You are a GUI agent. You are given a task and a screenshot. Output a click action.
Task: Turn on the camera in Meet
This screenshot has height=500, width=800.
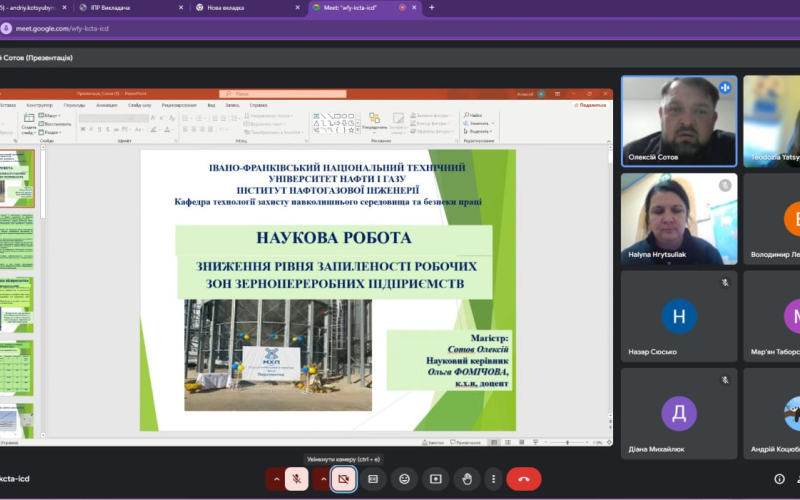tap(343, 479)
